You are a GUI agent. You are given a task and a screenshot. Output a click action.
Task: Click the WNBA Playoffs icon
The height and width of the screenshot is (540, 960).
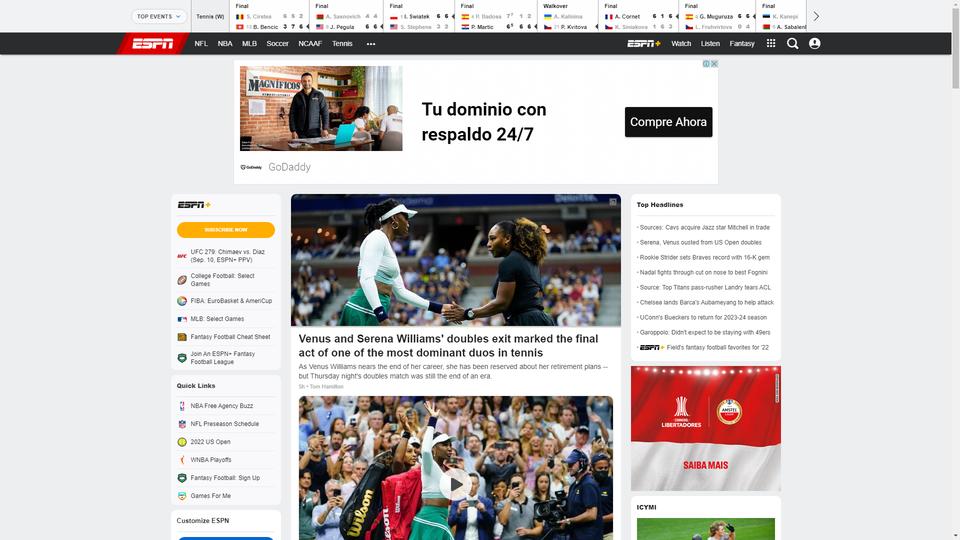182,460
